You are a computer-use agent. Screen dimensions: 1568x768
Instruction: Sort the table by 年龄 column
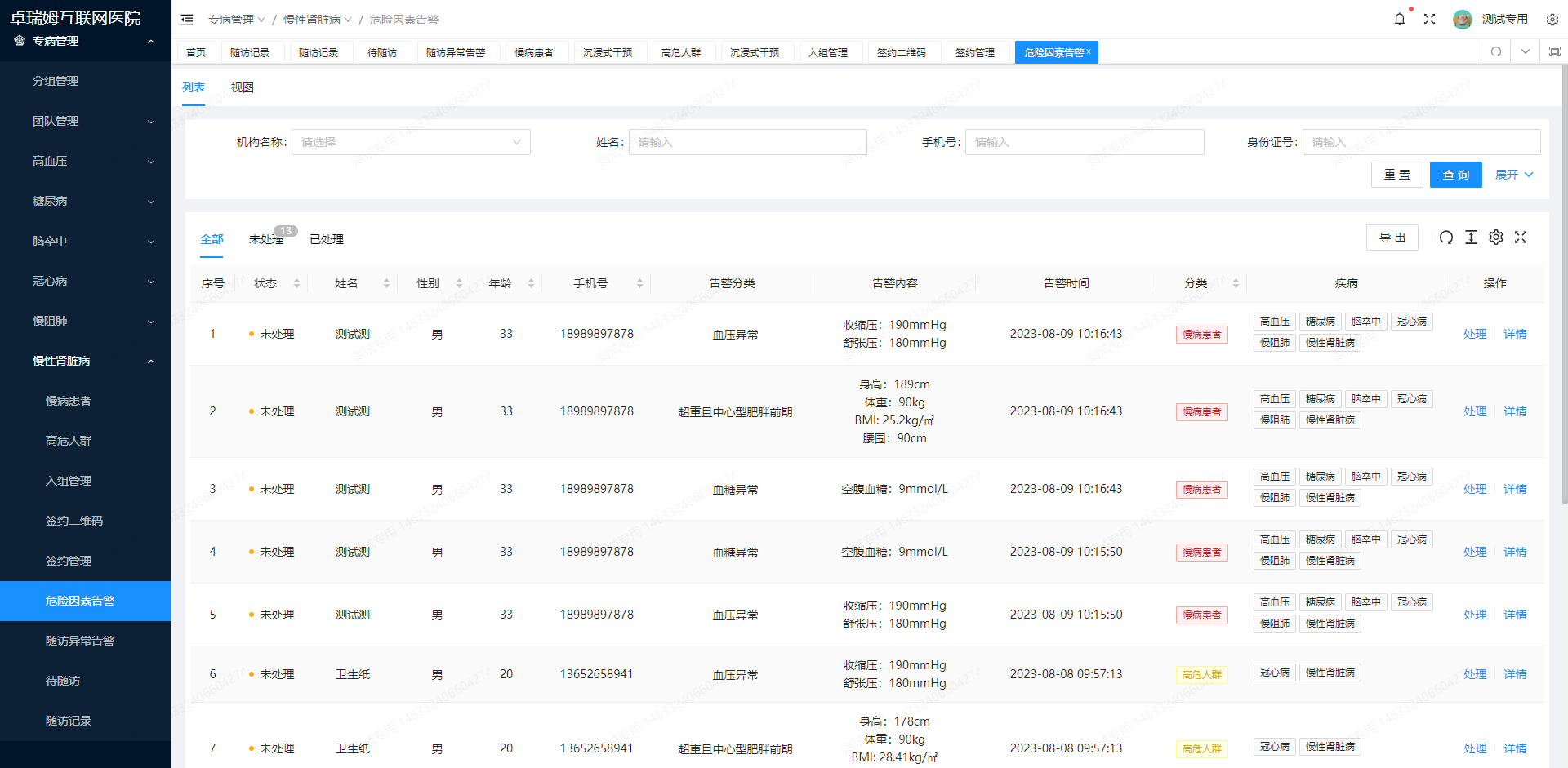click(x=532, y=282)
